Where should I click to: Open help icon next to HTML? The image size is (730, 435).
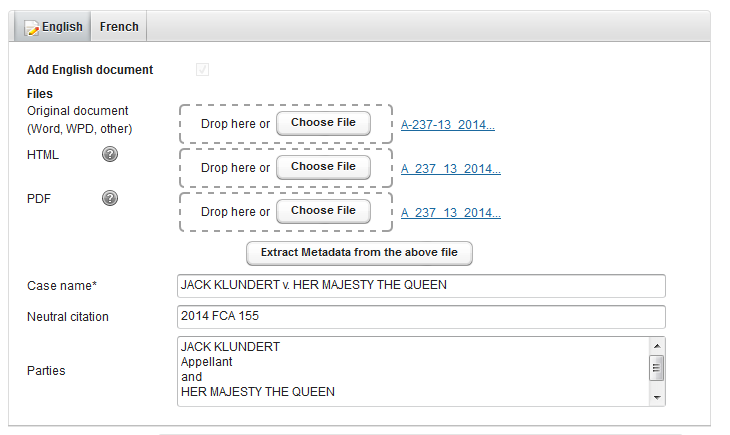point(111,154)
